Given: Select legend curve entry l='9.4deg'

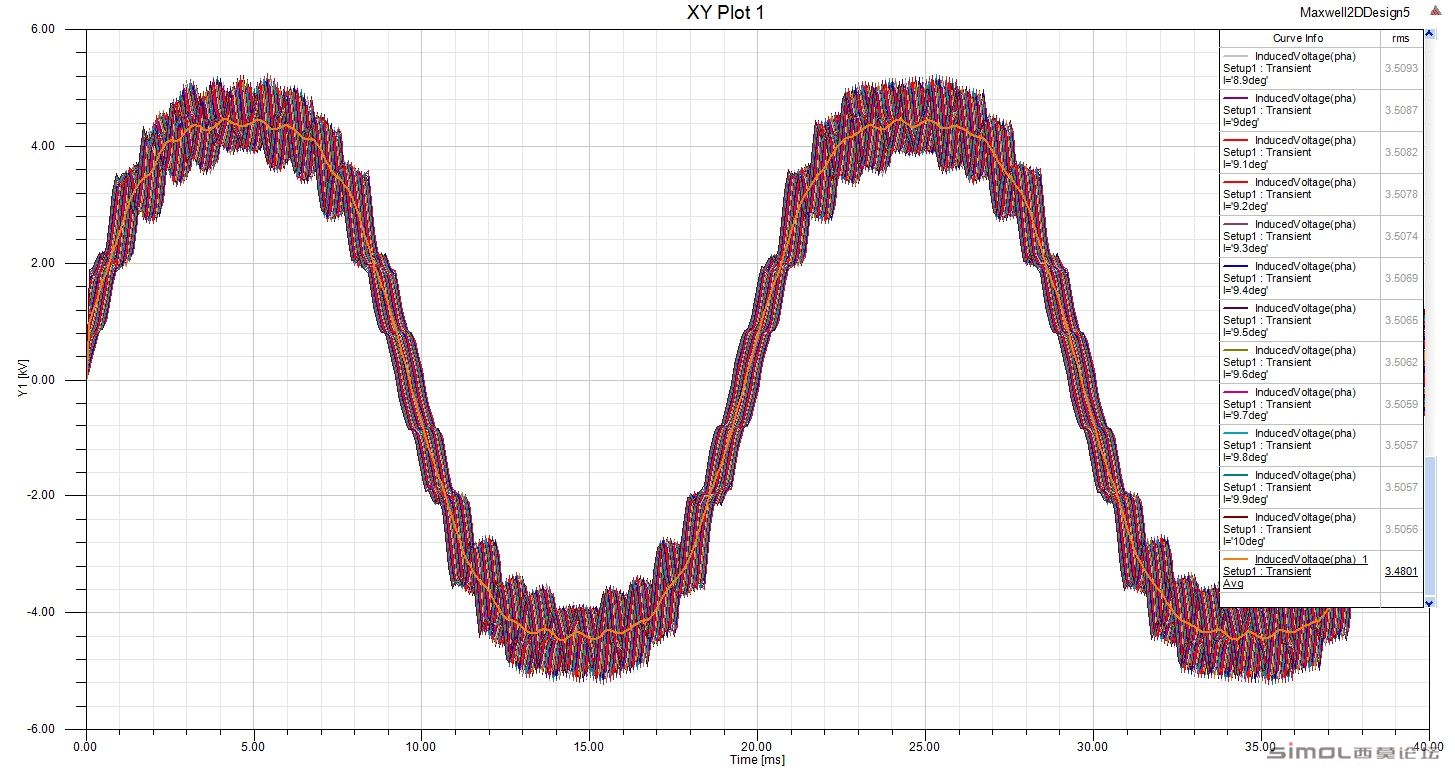Looking at the screenshot, I should point(1299,278).
